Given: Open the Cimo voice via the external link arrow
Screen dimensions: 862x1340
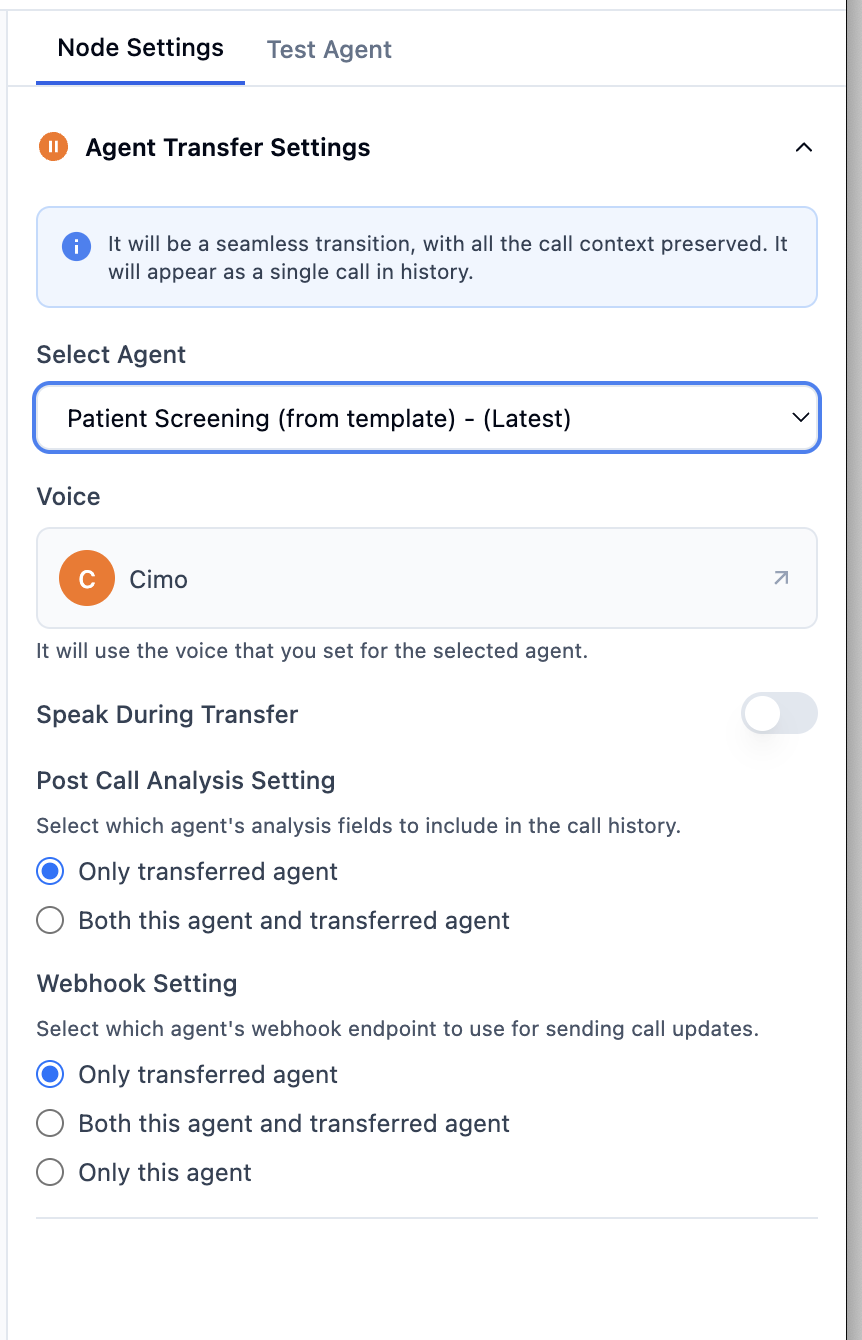Looking at the screenshot, I should 780,578.
